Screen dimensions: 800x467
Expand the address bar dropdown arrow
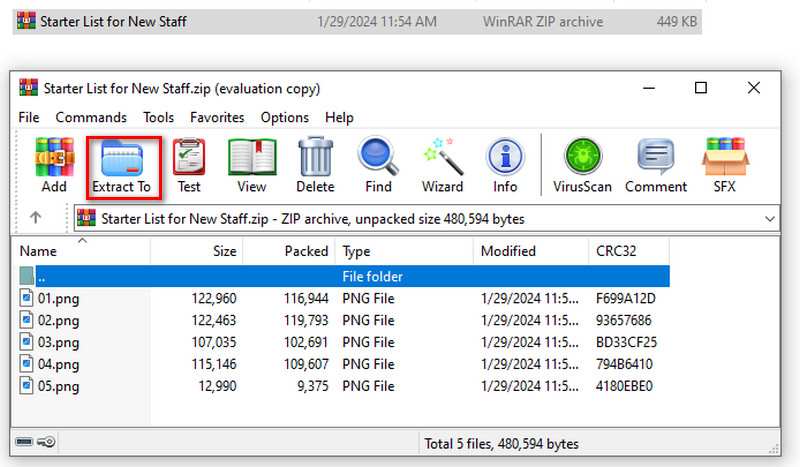(770, 219)
